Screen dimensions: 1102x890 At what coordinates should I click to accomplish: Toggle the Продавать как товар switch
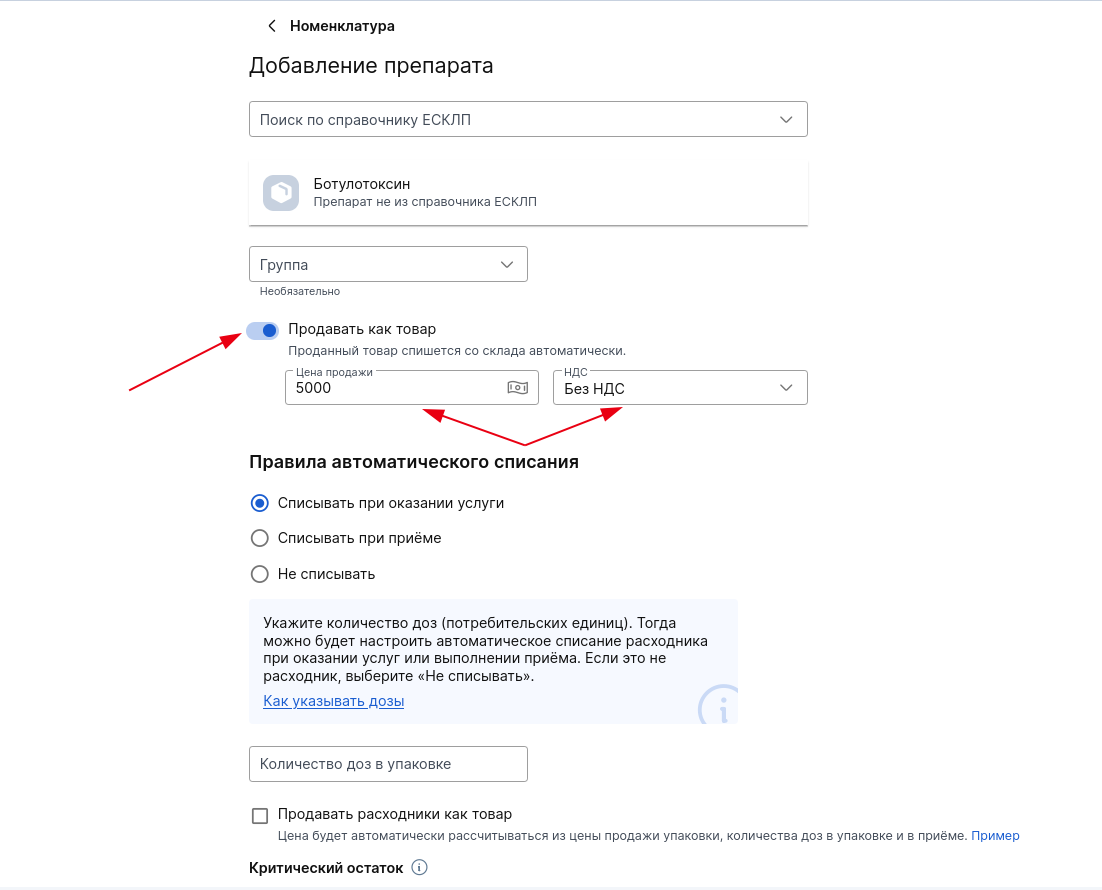coord(263,330)
